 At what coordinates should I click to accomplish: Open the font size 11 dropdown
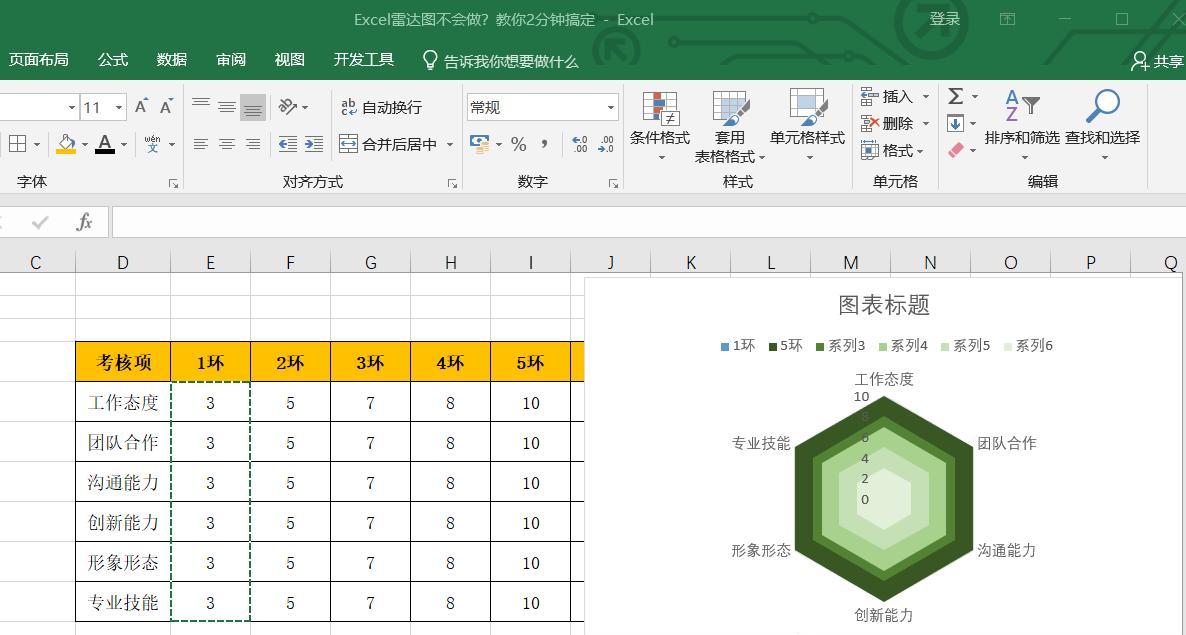pyautogui.click(x=119, y=107)
